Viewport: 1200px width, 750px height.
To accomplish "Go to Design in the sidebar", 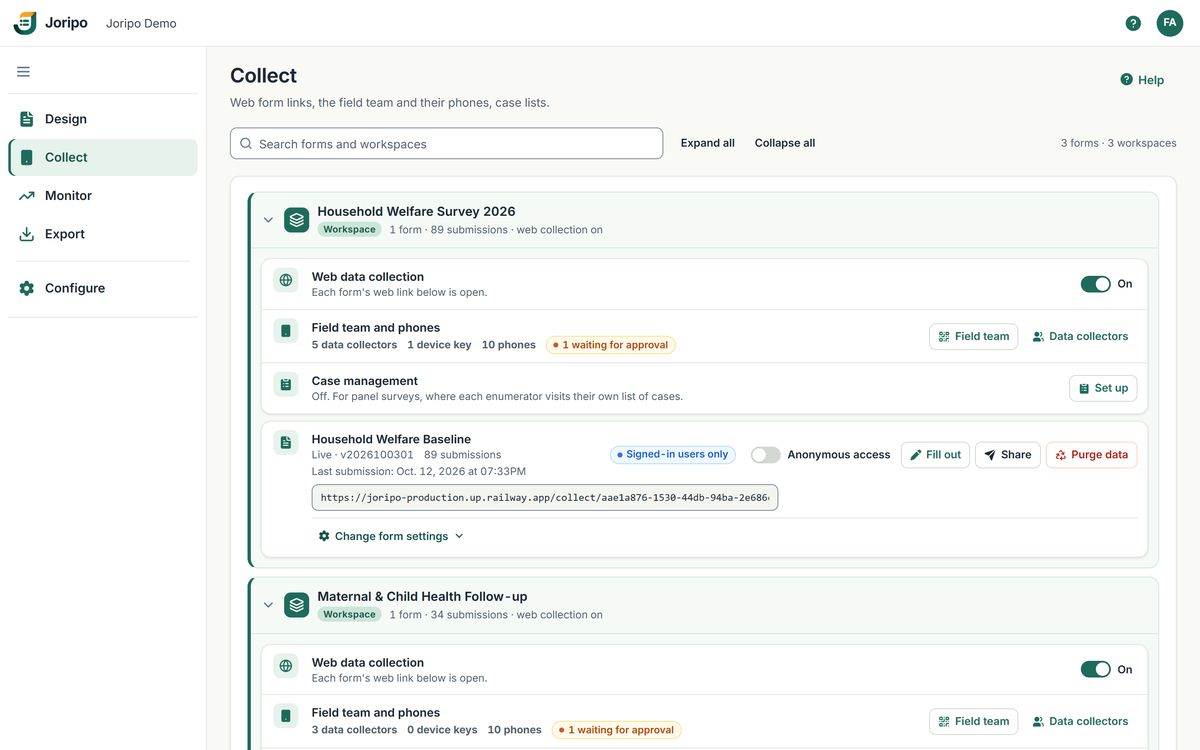I will 103,119.
